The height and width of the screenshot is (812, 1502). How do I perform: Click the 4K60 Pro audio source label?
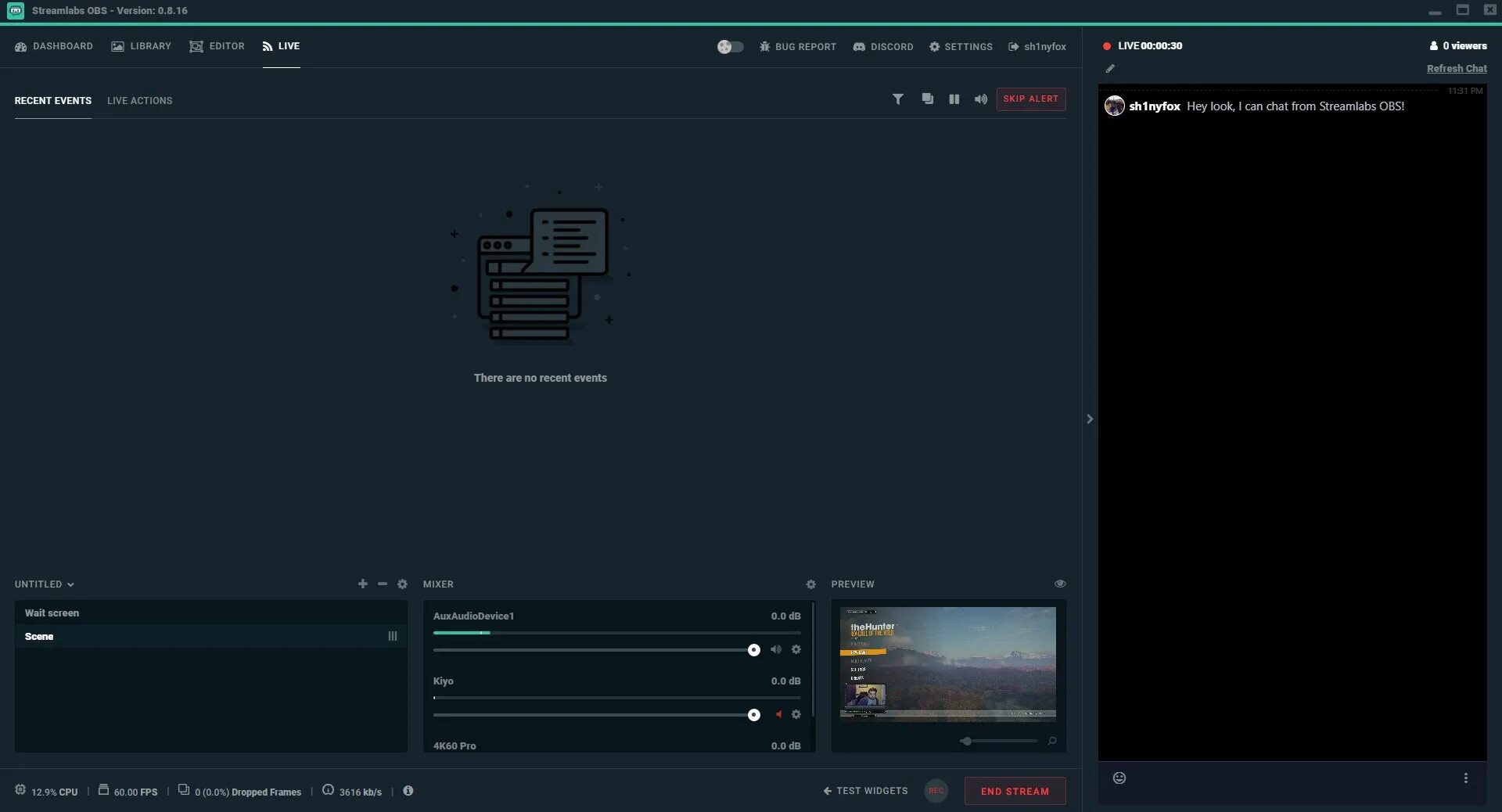(455, 746)
